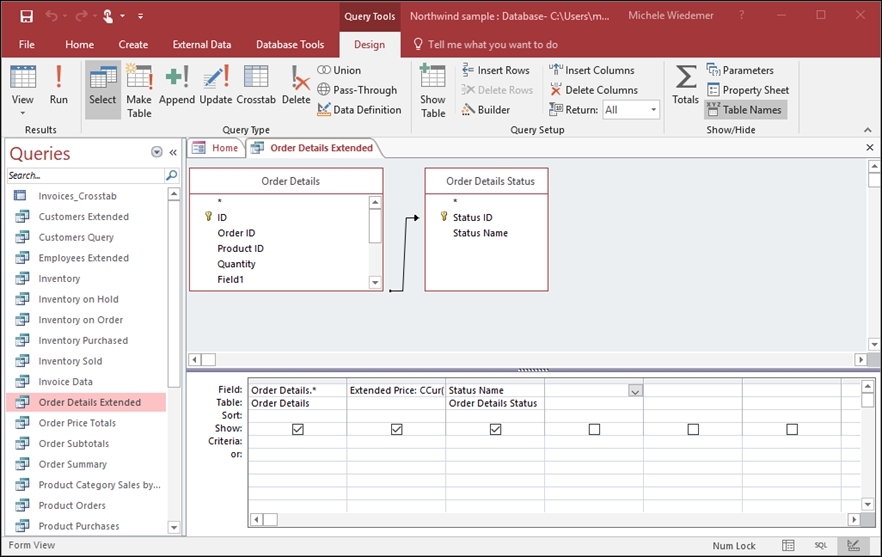This screenshot has width=882, height=557.
Task: Run the query with Run icon
Action: coord(58,85)
